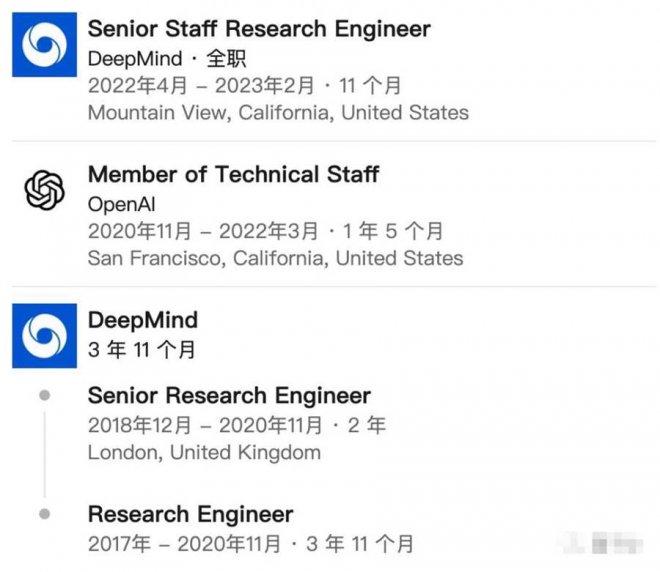Click the timeline dot beside Research Engineer
This screenshot has height=572, width=660.
point(44,514)
